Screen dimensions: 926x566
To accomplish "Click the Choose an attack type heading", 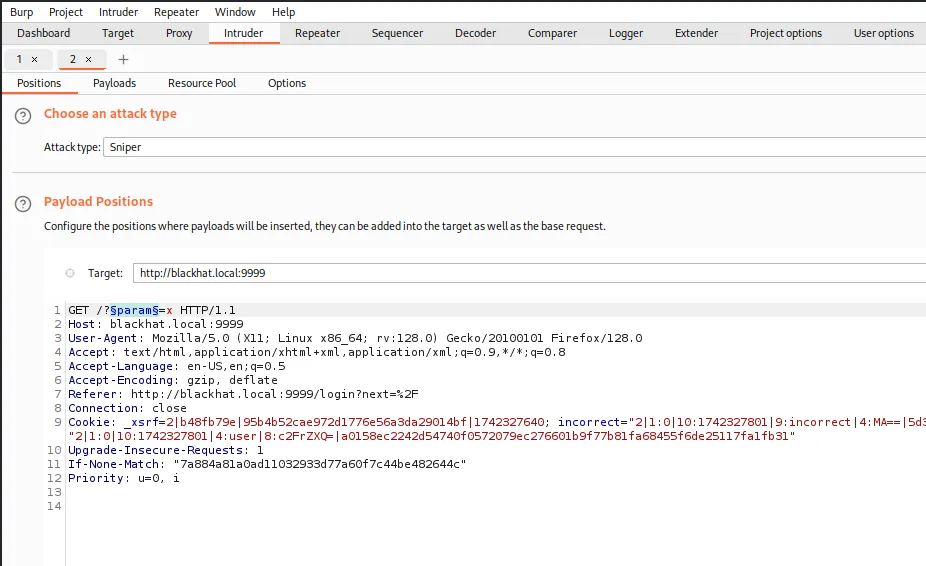I will pos(110,113).
